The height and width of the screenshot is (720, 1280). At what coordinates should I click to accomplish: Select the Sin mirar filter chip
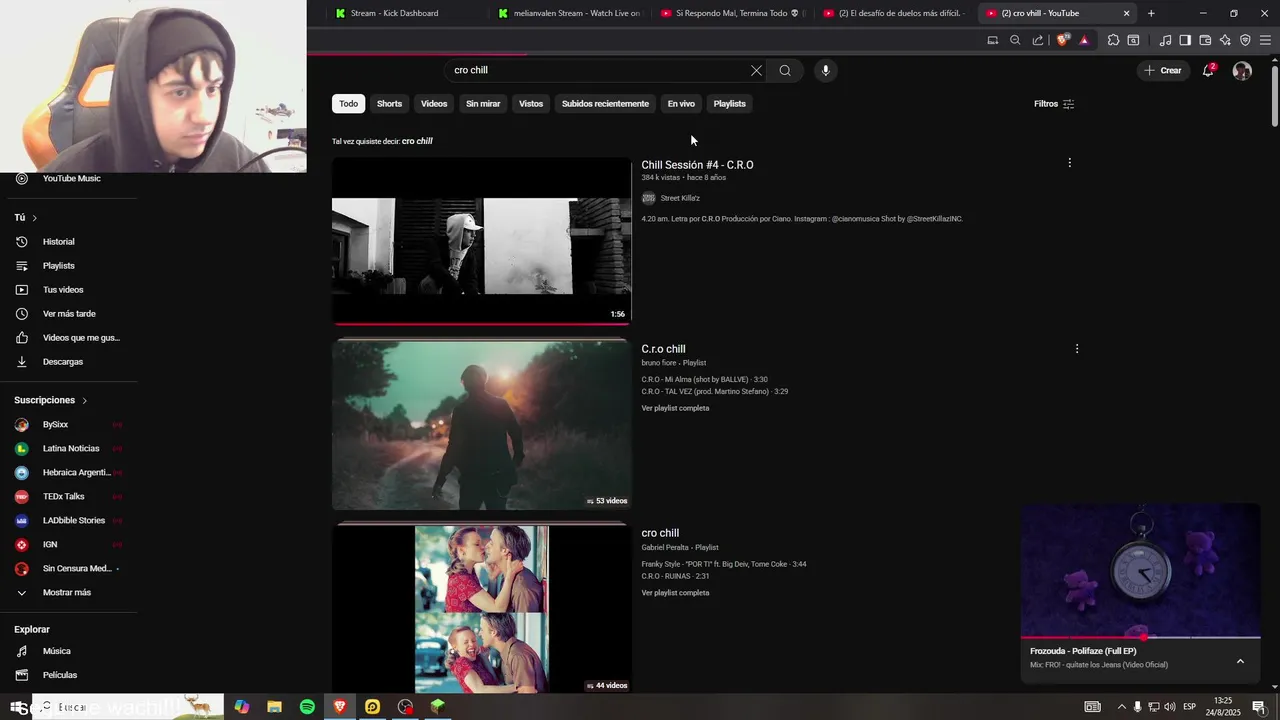pyautogui.click(x=483, y=104)
